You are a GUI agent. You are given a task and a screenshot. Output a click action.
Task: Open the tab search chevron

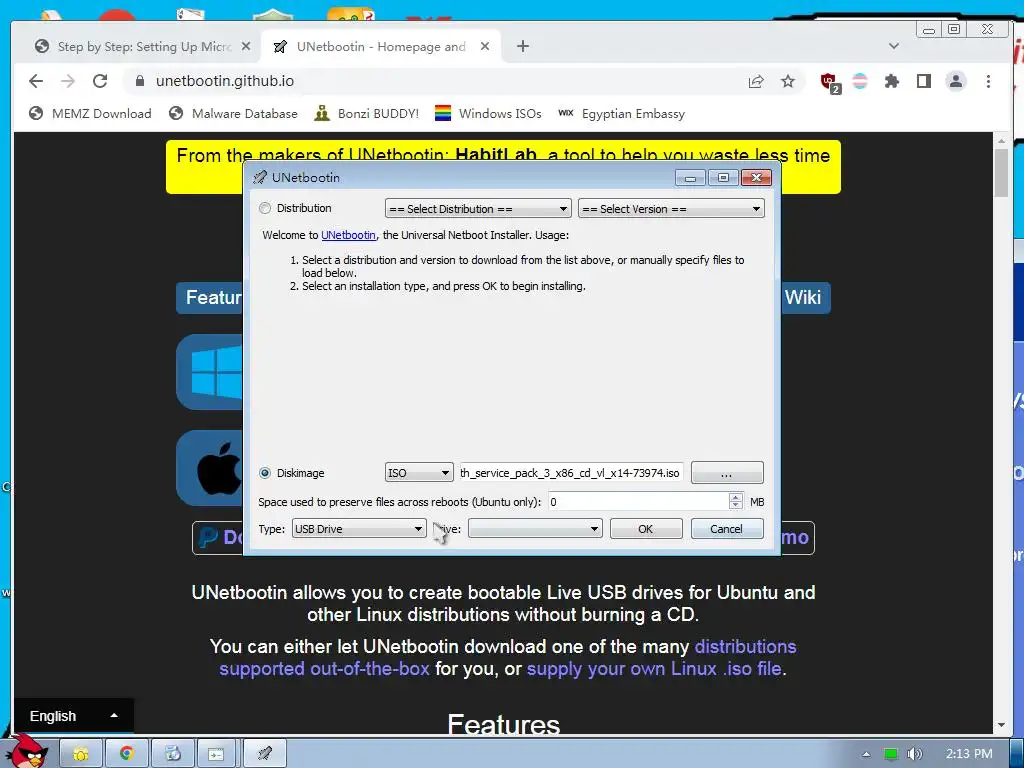tap(894, 46)
